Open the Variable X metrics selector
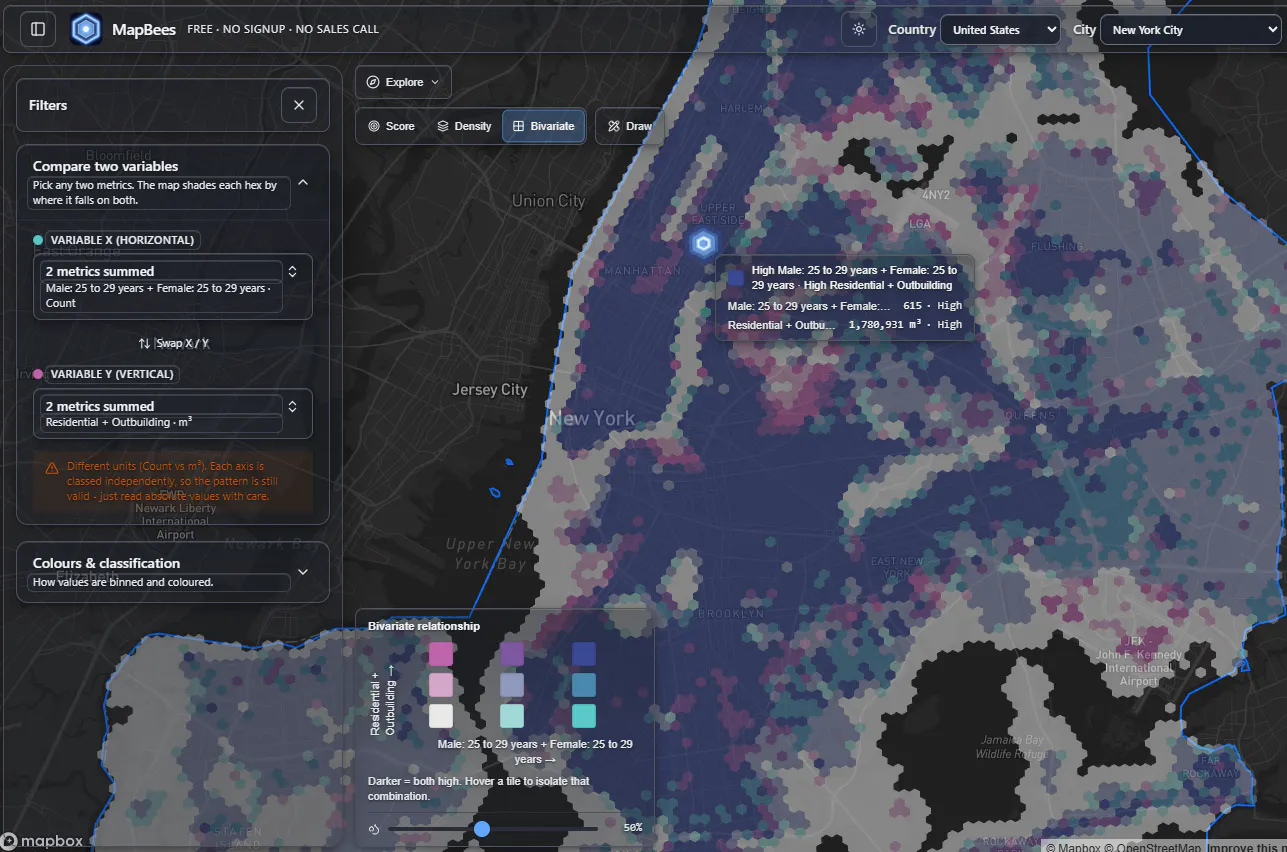 tap(173, 287)
